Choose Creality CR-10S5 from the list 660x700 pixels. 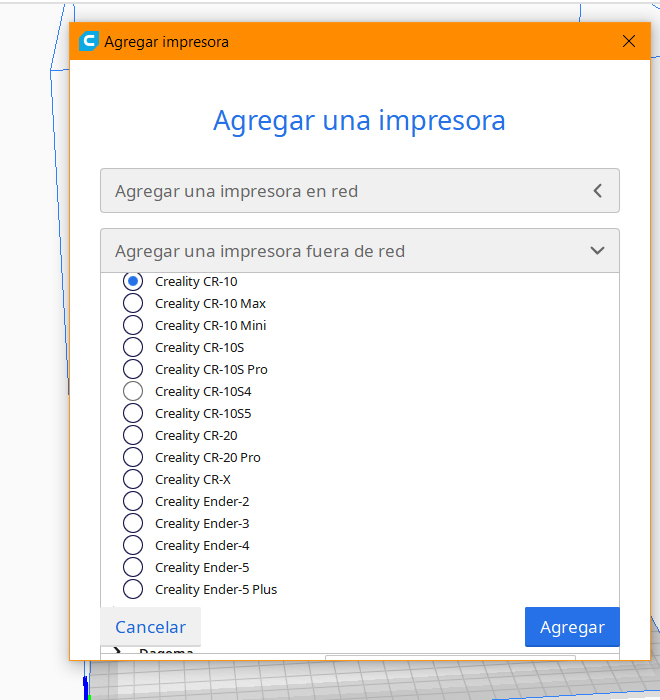point(133,414)
